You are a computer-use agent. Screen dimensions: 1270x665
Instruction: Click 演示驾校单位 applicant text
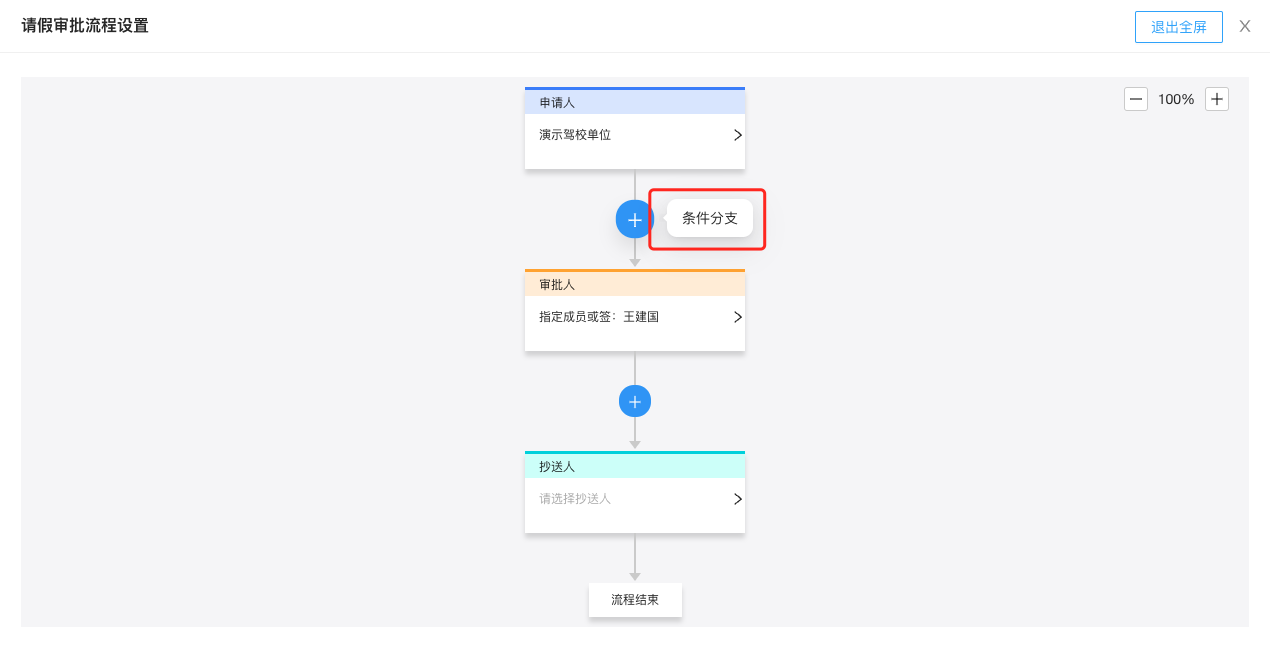tap(575, 135)
